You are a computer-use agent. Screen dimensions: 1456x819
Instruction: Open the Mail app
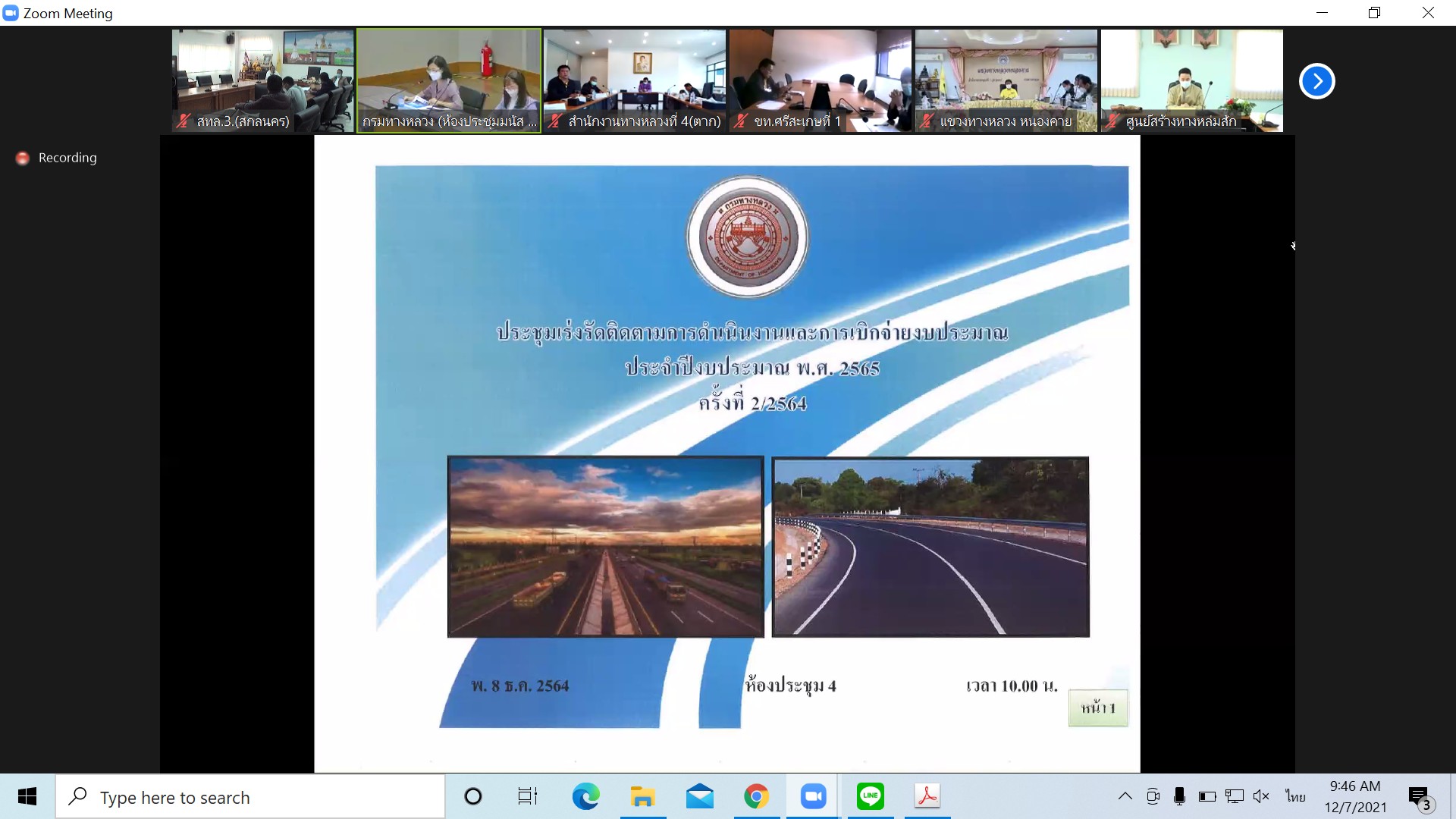[x=699, y=796]
